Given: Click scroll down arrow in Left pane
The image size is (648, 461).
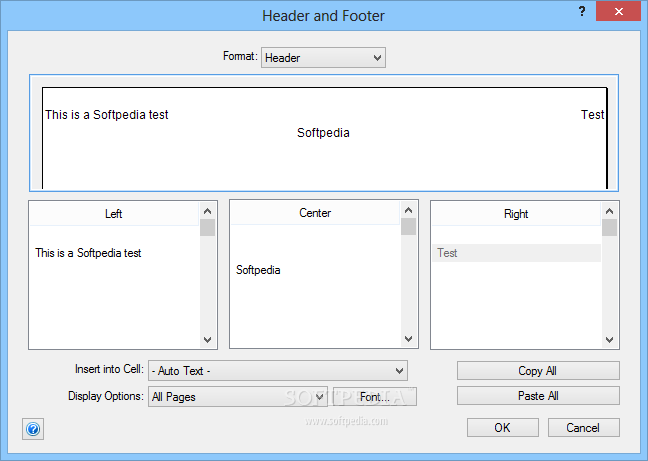Looking at the screenshot, I should pyautogui.click(x=207, y=340).
